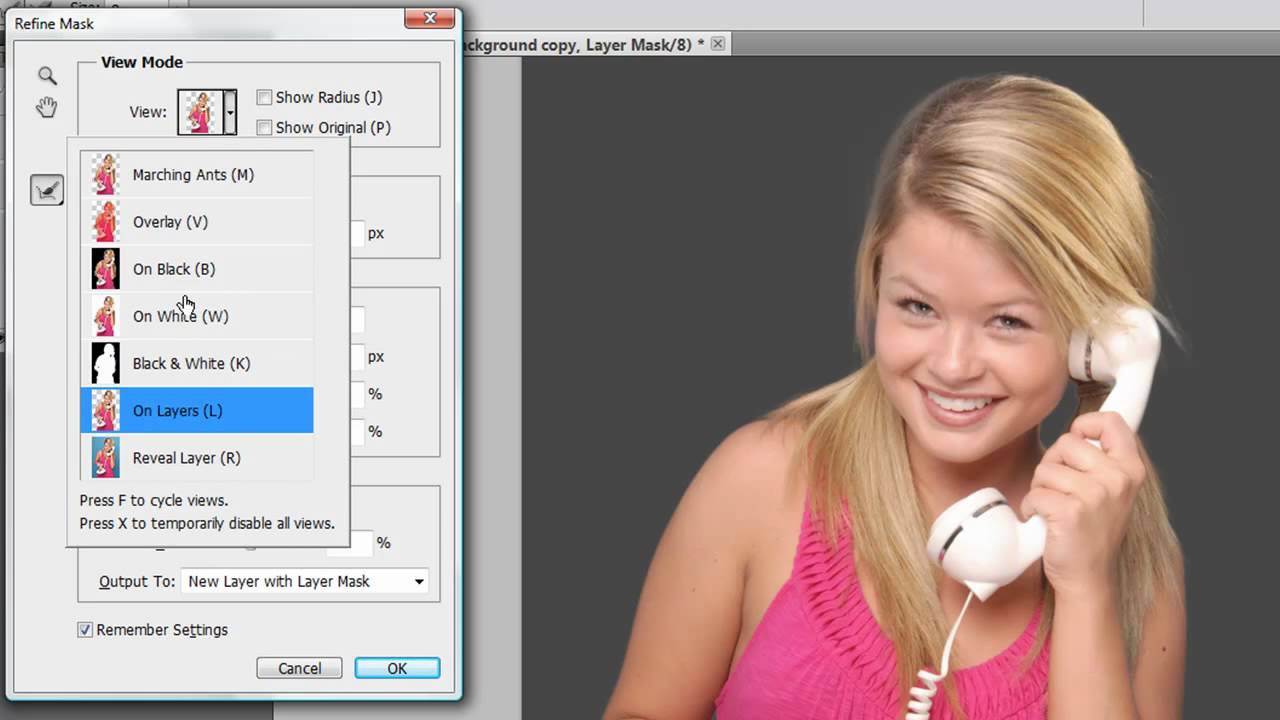Select the Zoom tool in Refine Mask
Viewport: 1280px width, 720px height.
(47, 76)
